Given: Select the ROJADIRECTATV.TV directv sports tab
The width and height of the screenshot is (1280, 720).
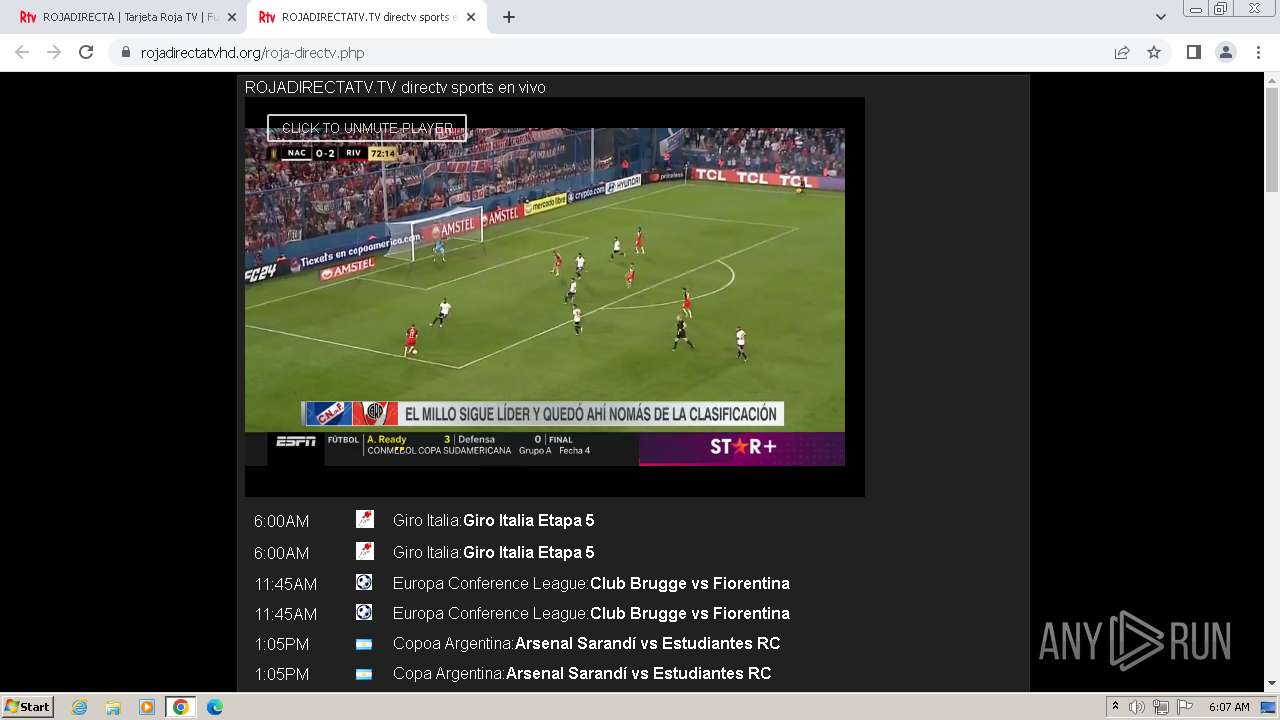Looking at the screenshot, I should pyautogui.click(x=366, y=17).
